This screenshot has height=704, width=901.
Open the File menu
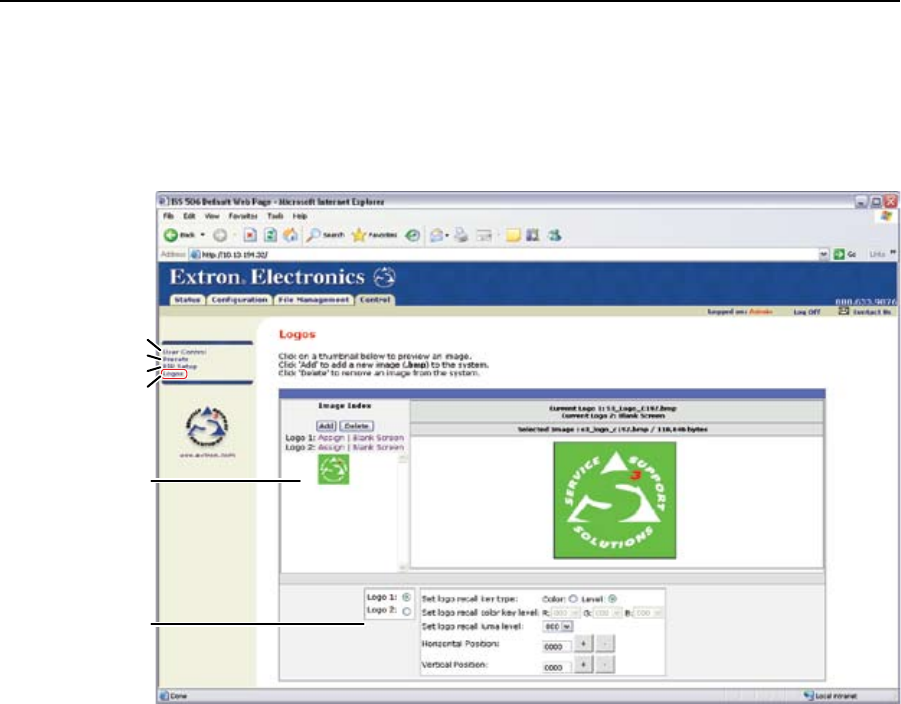click(x=168, y=216)
